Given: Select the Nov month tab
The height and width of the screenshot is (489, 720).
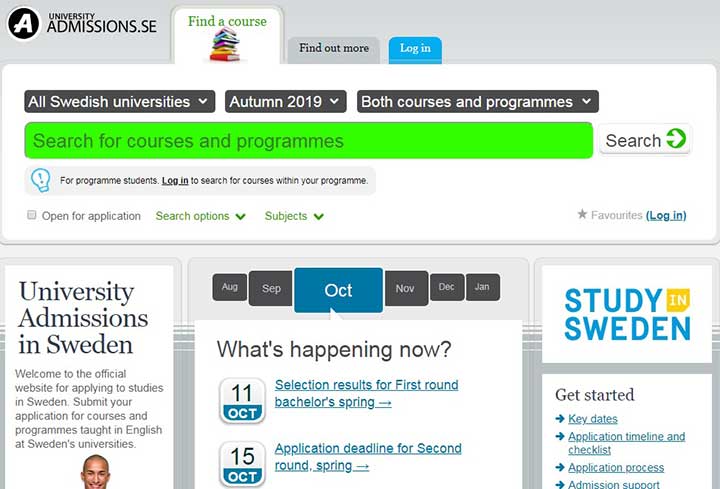Looking at the screenshot, I should [405, 289].
